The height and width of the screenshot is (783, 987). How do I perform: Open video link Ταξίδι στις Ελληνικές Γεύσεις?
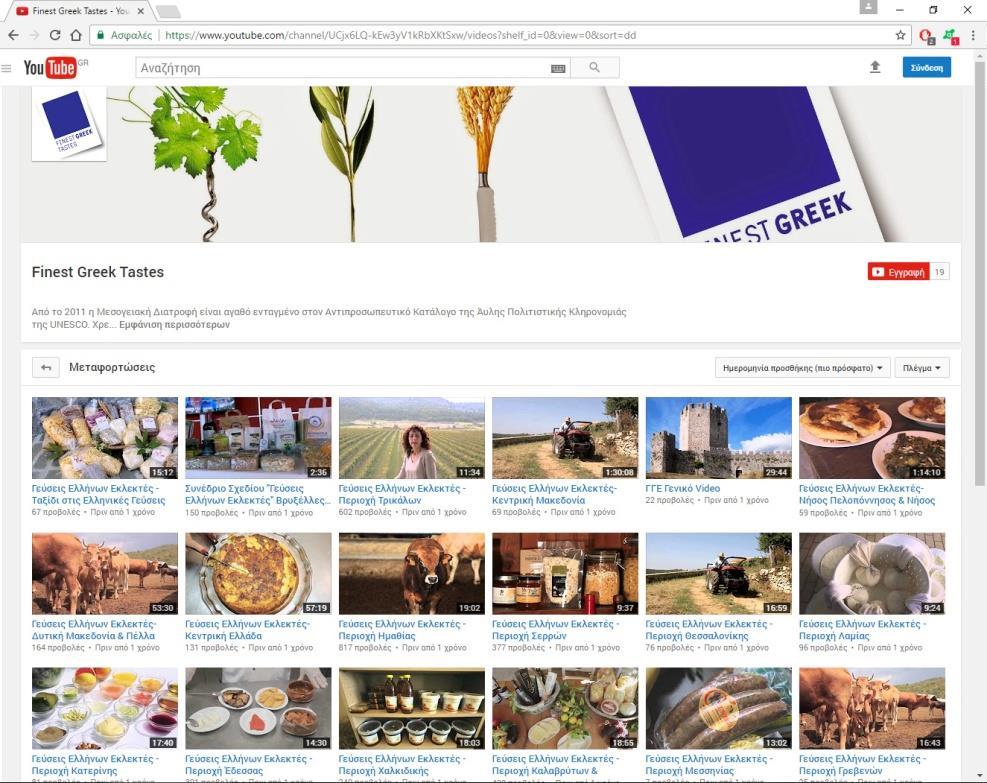coord(98,494)
